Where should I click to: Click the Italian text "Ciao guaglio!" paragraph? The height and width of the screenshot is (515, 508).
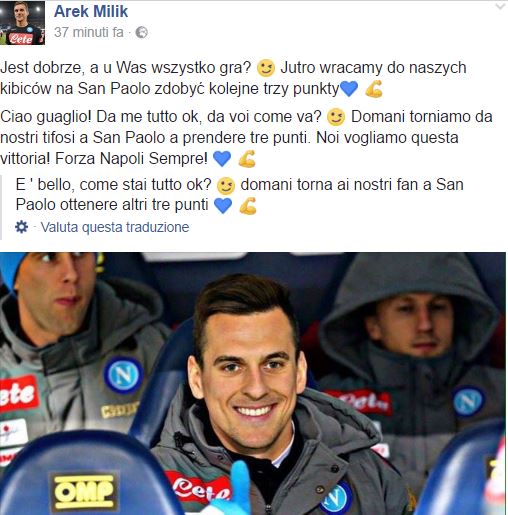(x=246, y=137)
